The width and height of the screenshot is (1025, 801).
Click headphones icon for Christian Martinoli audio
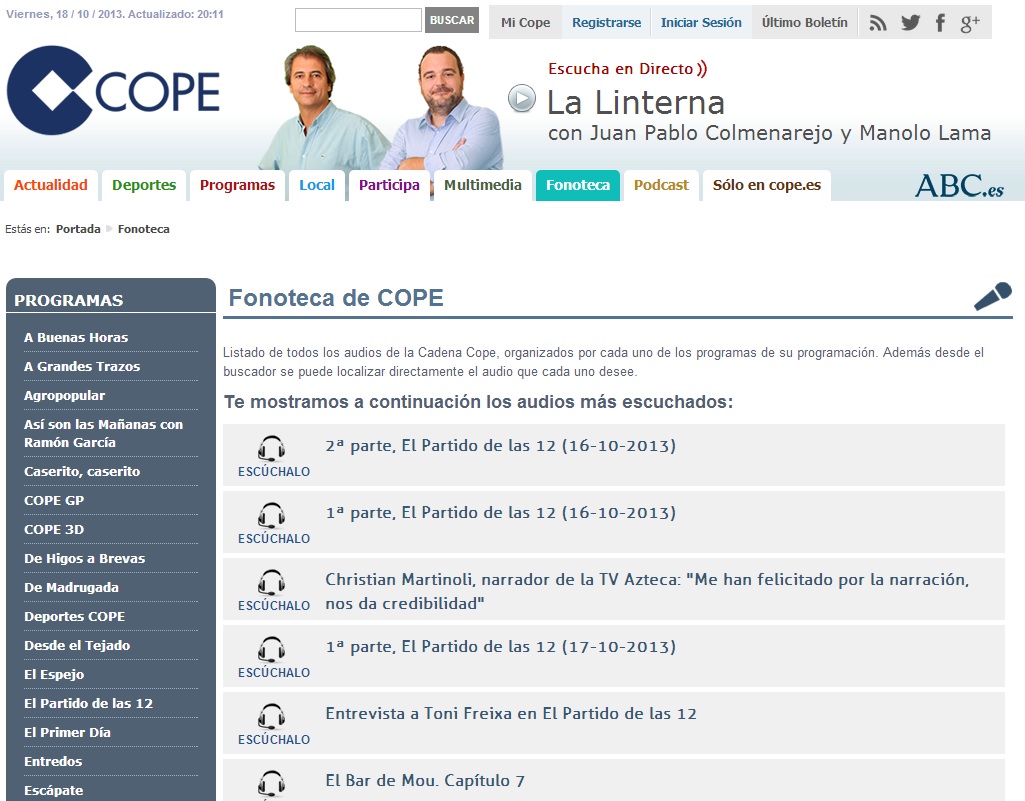point(271,582)
